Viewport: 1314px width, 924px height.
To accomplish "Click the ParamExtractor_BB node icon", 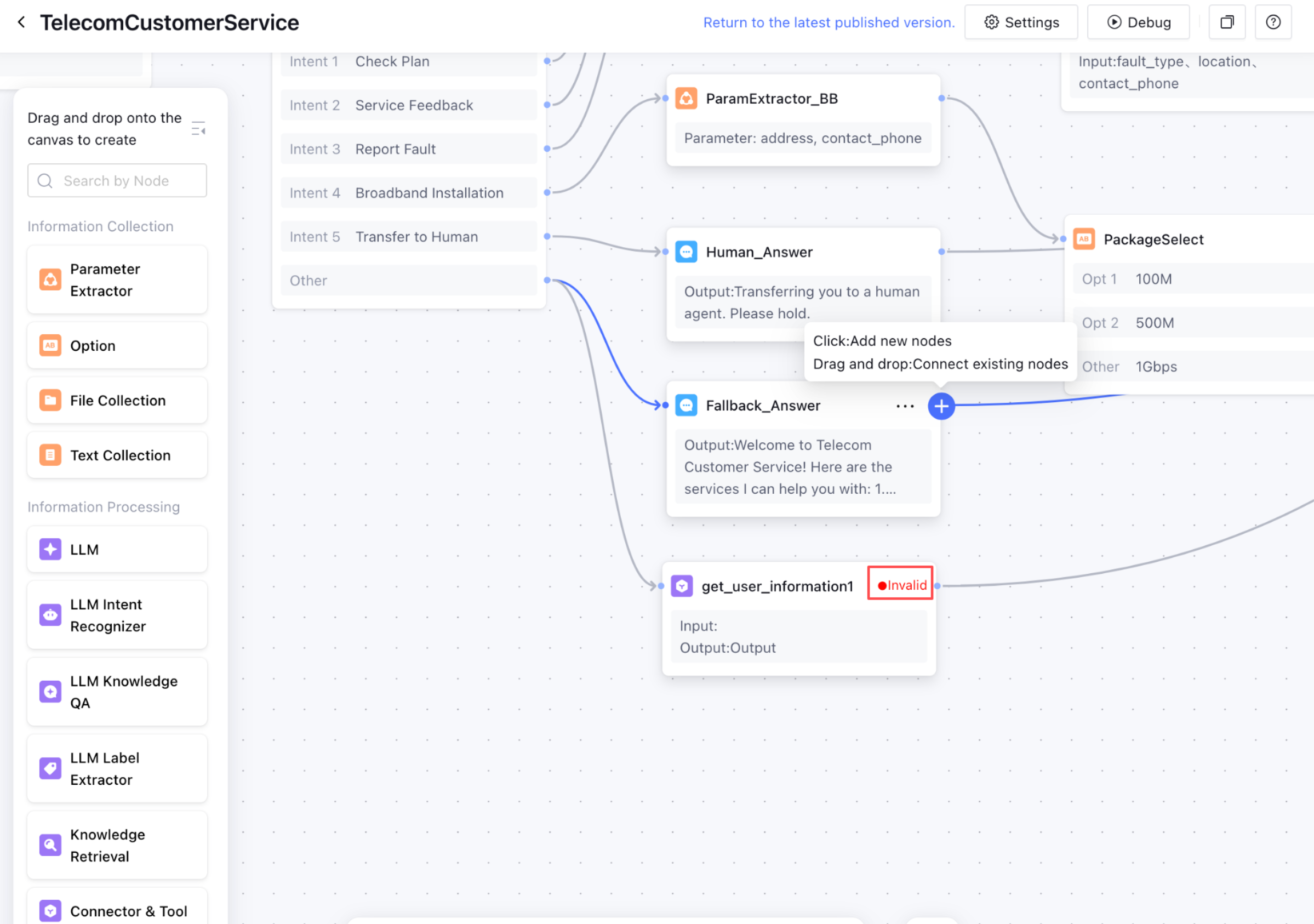I will tap(686, 99).
